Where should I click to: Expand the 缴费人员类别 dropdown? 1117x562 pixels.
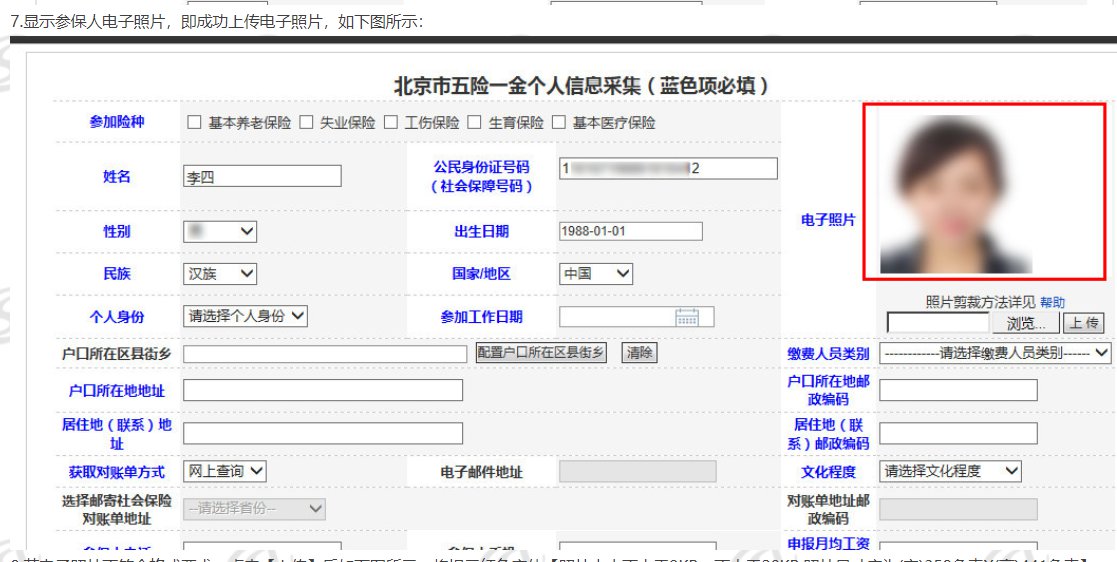pyautogui.click(x=996, y=353)
